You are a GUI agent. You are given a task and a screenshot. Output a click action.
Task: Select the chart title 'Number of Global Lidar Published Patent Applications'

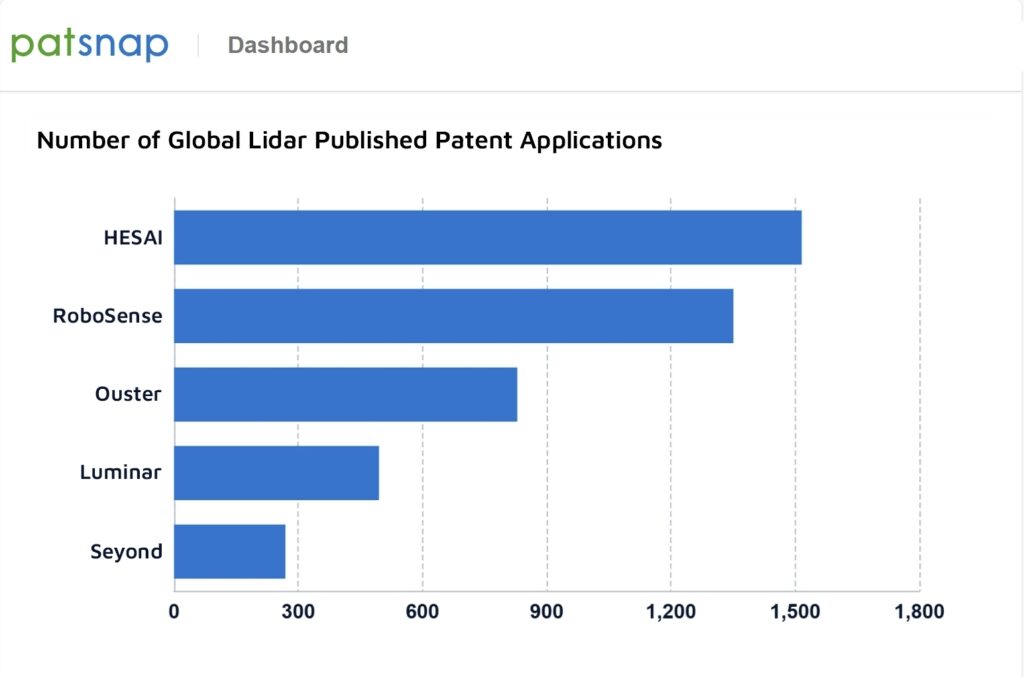(x=349, y=140)
